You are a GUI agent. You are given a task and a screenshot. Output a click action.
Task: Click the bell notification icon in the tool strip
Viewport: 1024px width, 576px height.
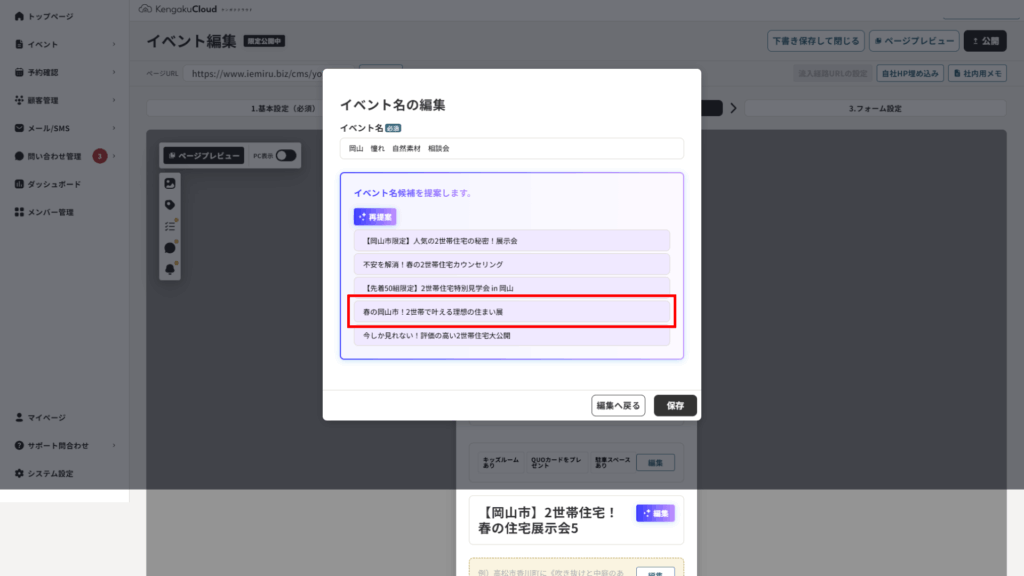pyautogui.click(x=170, y=269)
